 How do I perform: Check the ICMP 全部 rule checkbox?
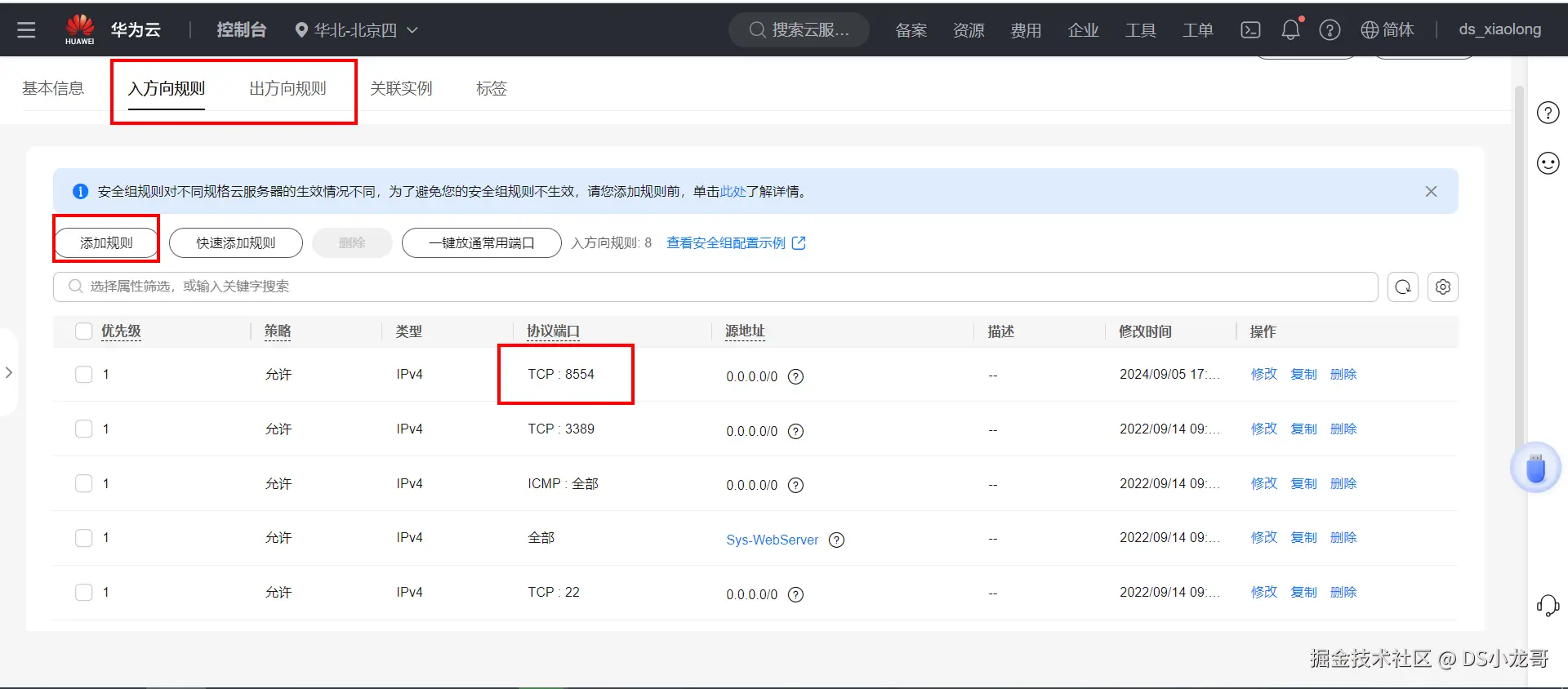click(83, 483)
